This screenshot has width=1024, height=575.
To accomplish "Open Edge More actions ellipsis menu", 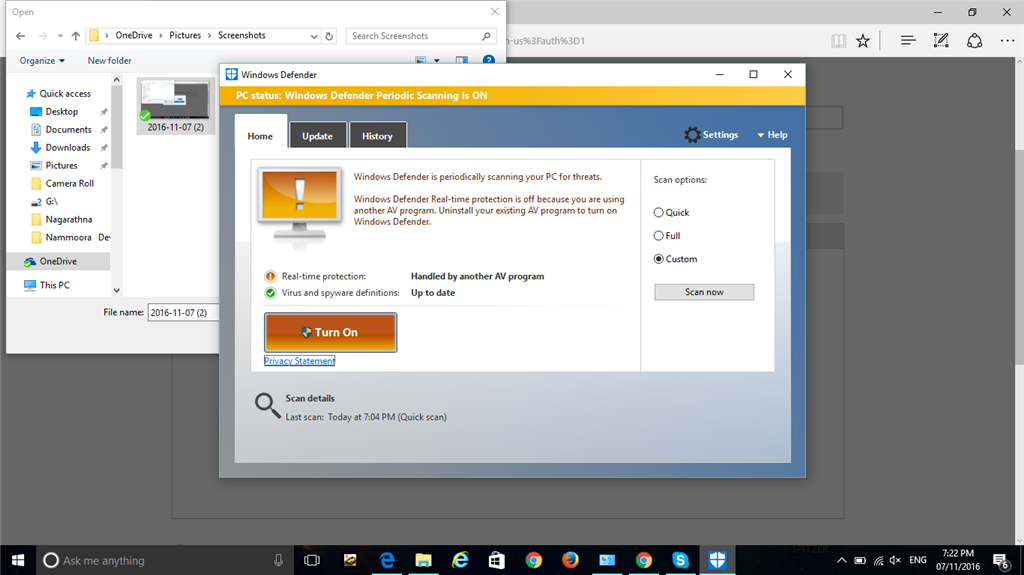I will pyautogui.click(x=1007, y=41).
